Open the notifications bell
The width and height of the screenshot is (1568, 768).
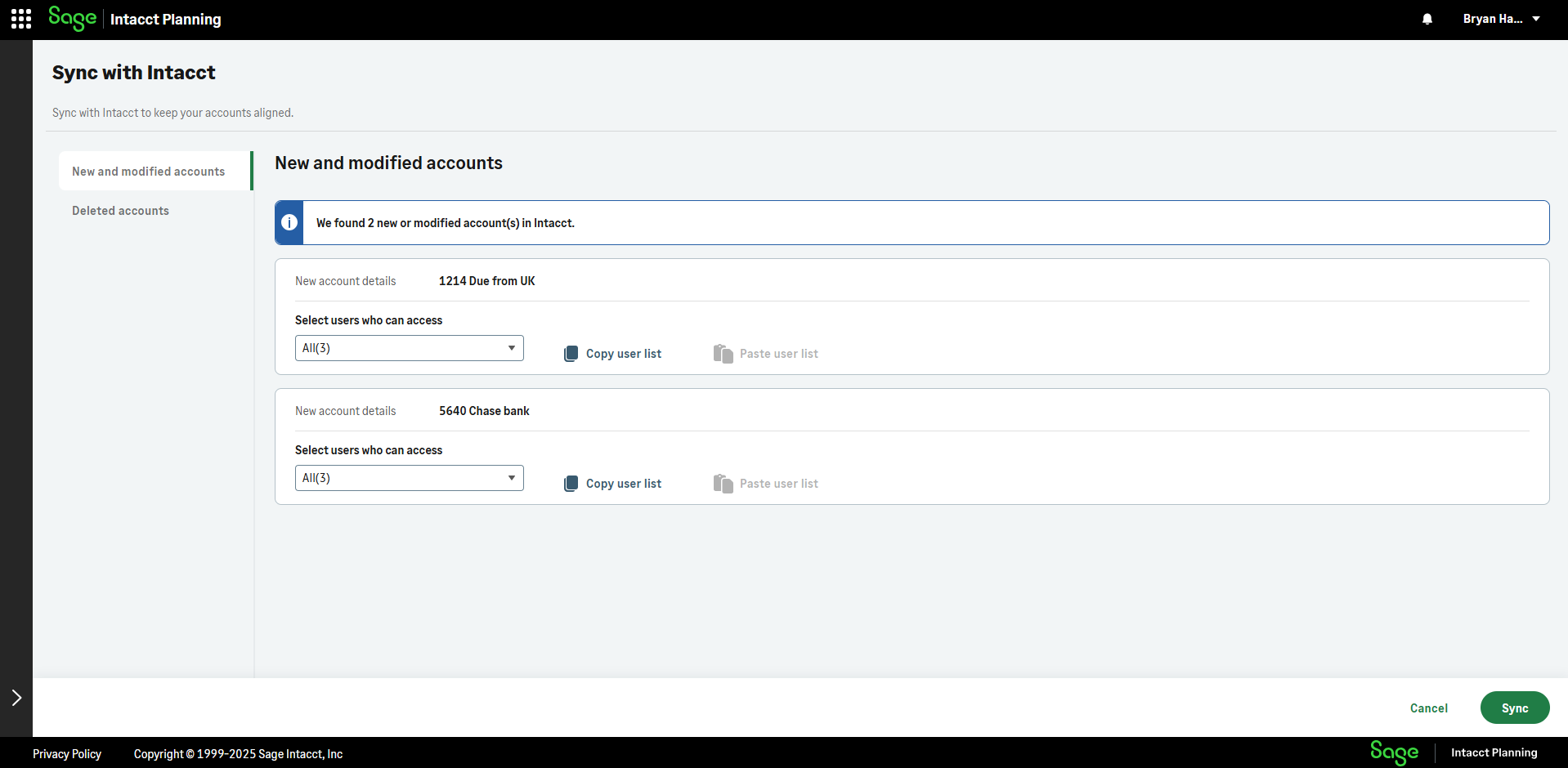click(1427, 19)
